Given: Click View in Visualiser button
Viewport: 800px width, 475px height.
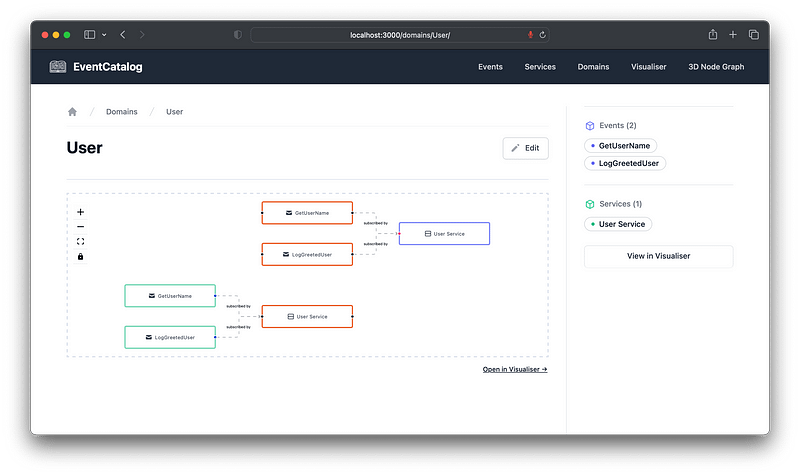Looking at the screenshot, I should click(659, 256).
